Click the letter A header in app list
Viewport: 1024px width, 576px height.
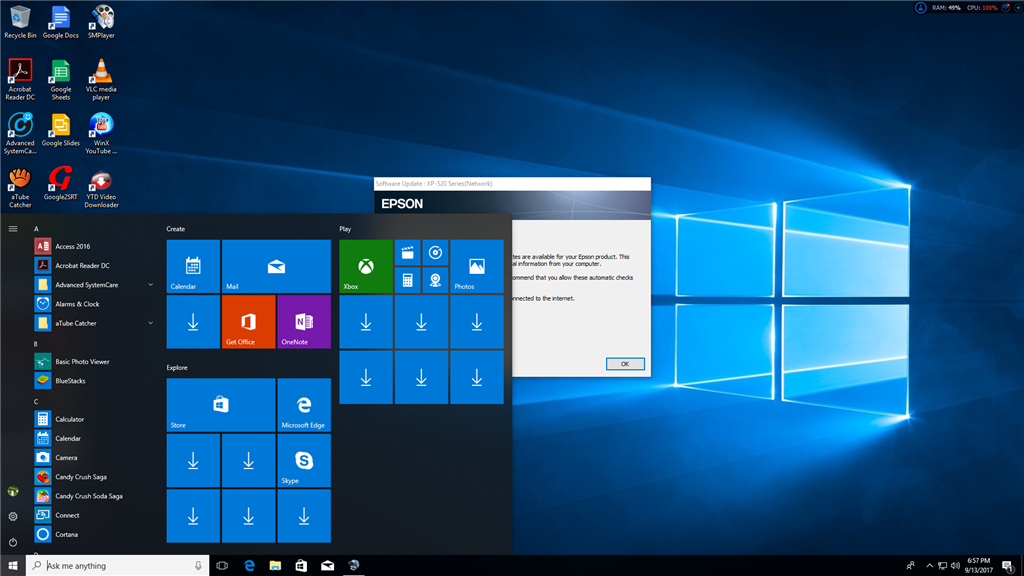click(x=37, y=229)
